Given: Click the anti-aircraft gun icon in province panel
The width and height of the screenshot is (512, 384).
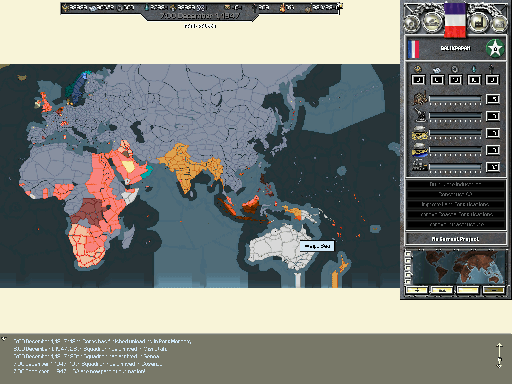Looking at the screenshot, I should (420, 115).
